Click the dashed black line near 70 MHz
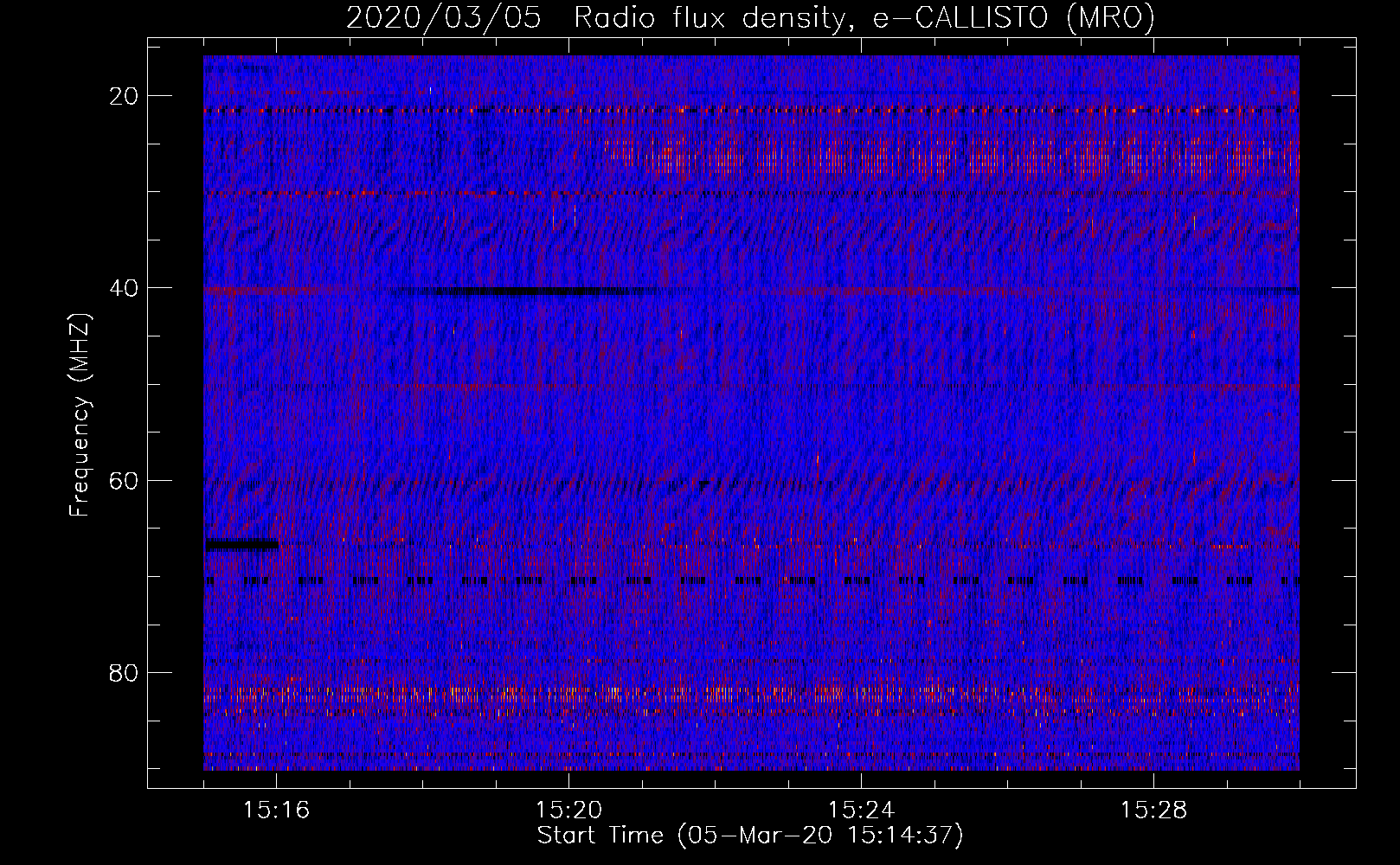Image resolution: width=1400 pixels, height=865 pixels. point(751,581)
